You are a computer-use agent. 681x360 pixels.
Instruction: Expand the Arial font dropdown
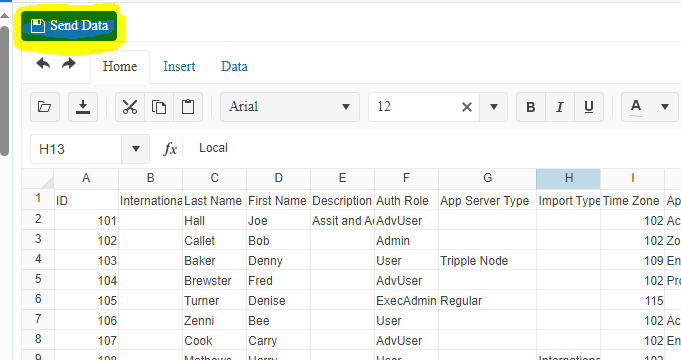(346, 107)
